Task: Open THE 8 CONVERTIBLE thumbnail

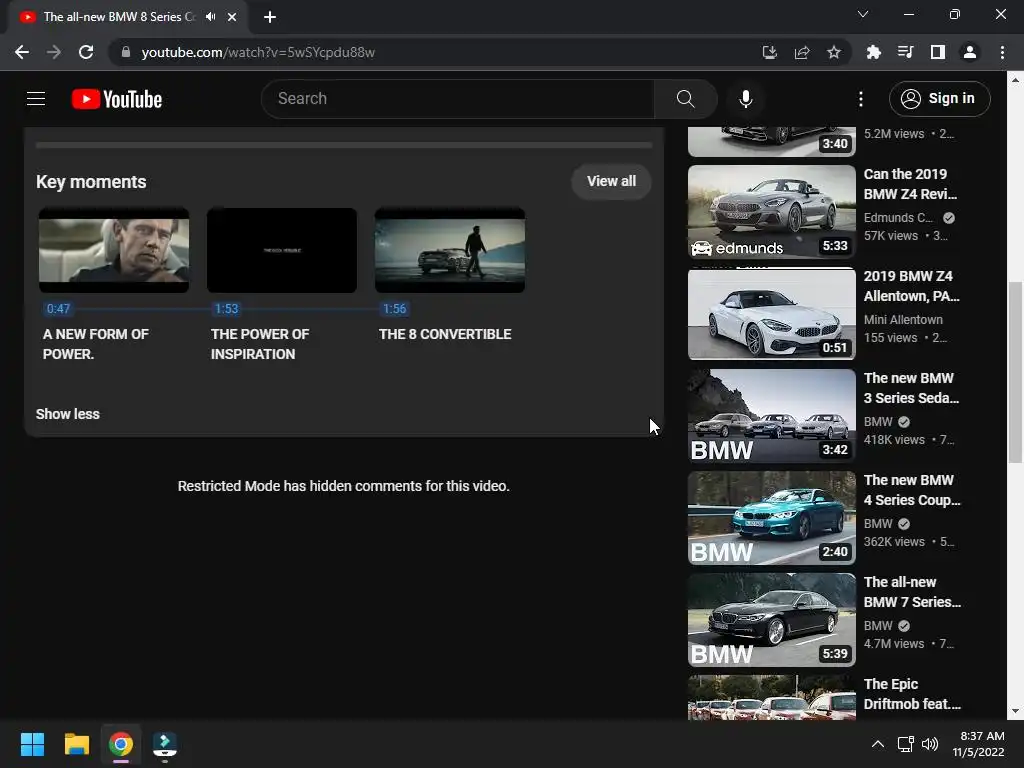Action: tap(450, 250)
